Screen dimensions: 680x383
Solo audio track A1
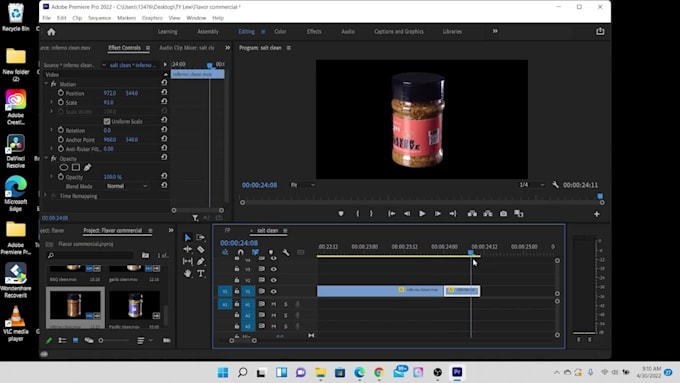coord(286,304)
